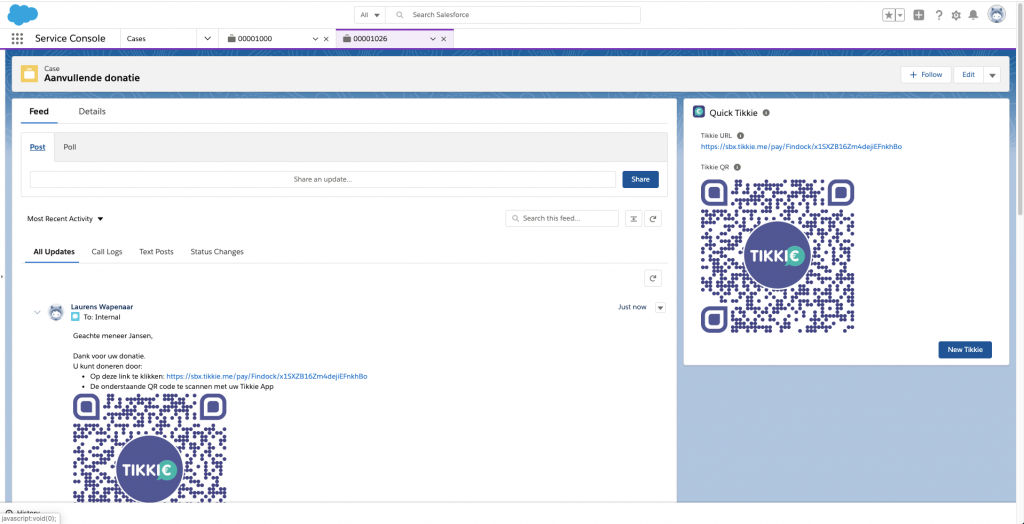Open the Setup gear icon
The height and width of the screenshot is (524, 1024).
(x=956, y=15)
